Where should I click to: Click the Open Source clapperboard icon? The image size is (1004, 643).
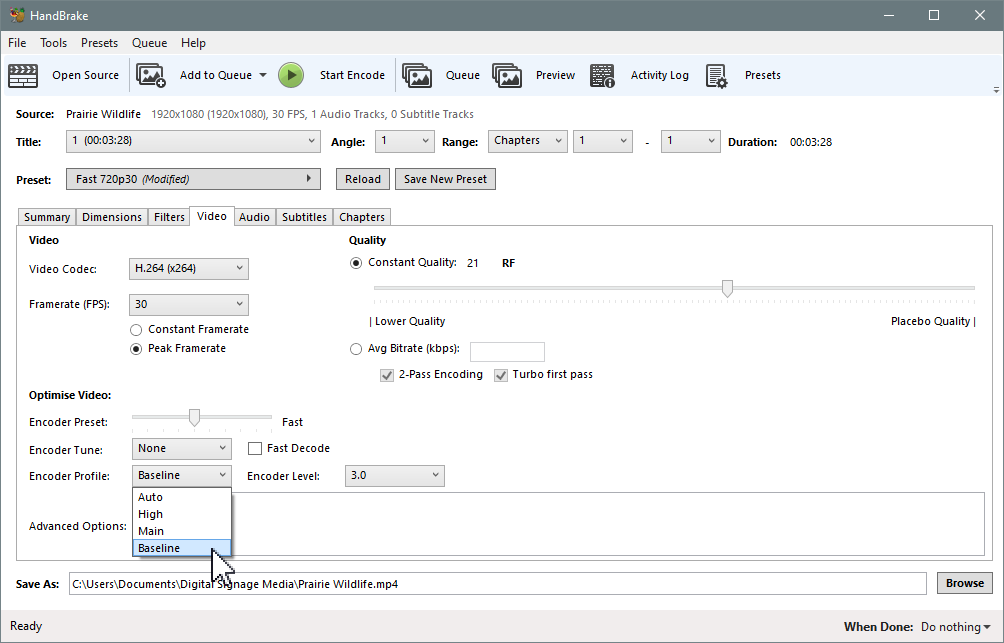pos(23,76)
